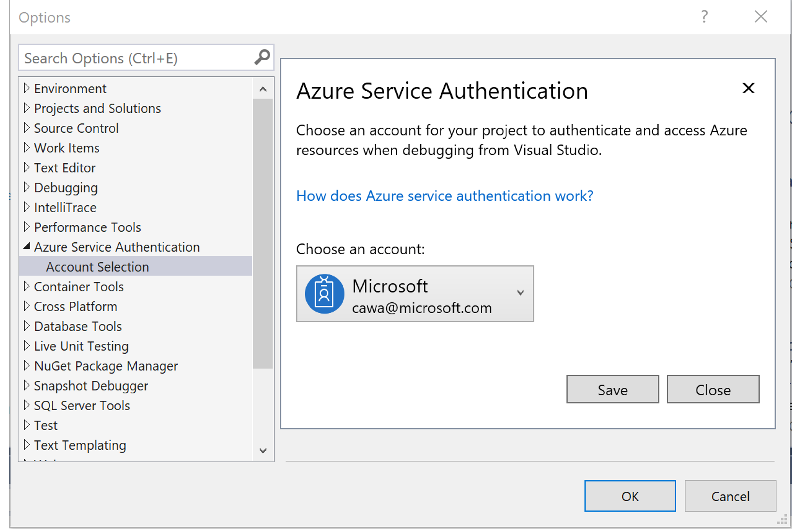
Task: Select Debugging category
Action: [66, 188]
